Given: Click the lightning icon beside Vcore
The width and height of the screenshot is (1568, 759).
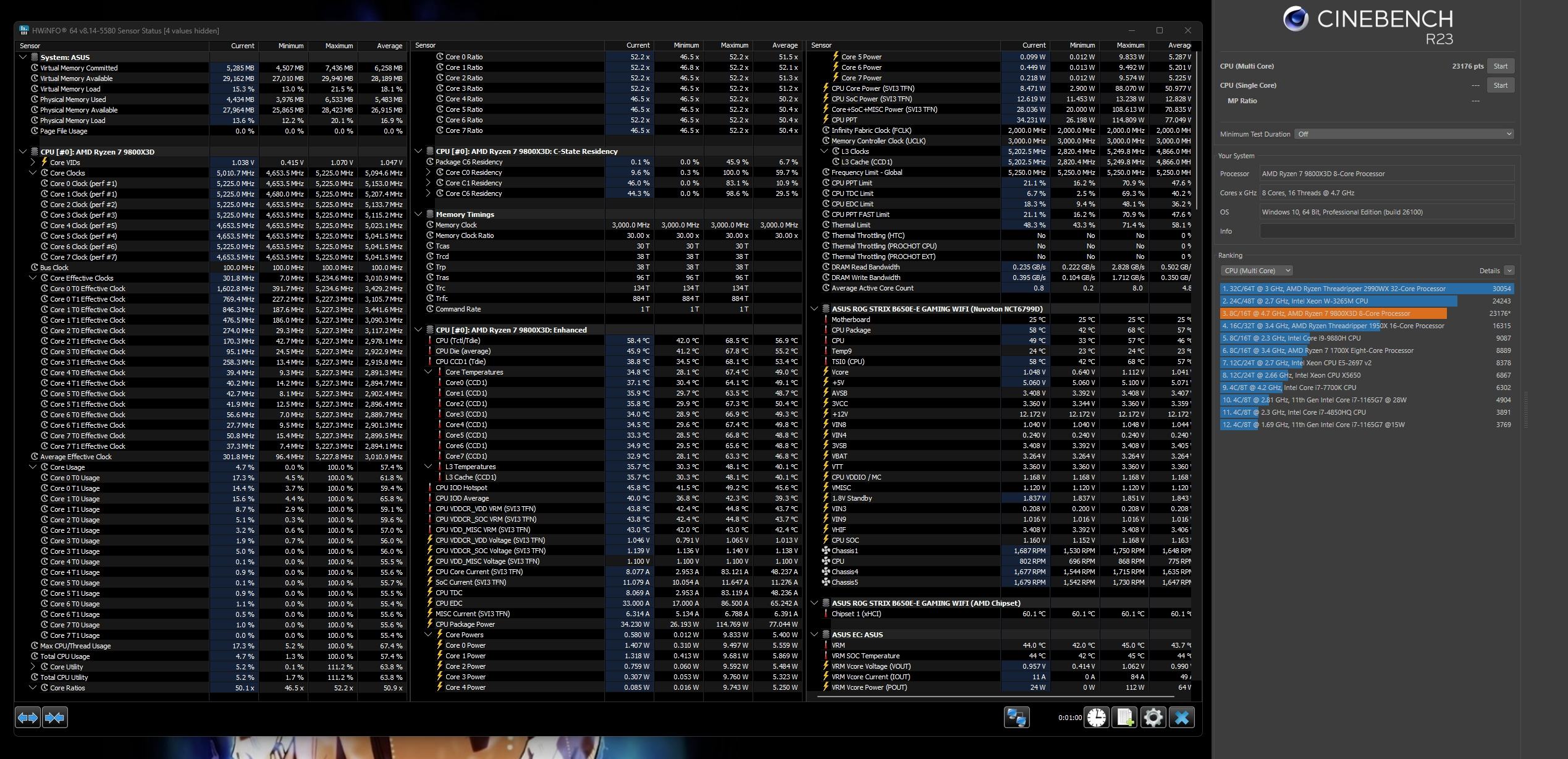Looking at the screenshot, I should point(826,372).
